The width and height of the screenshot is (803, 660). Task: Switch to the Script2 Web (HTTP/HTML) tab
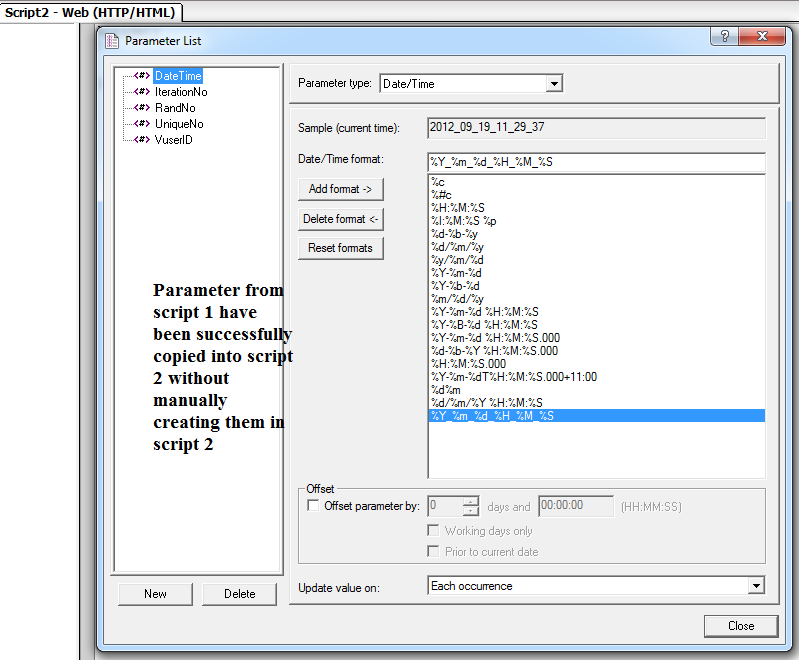coord(90,12)
